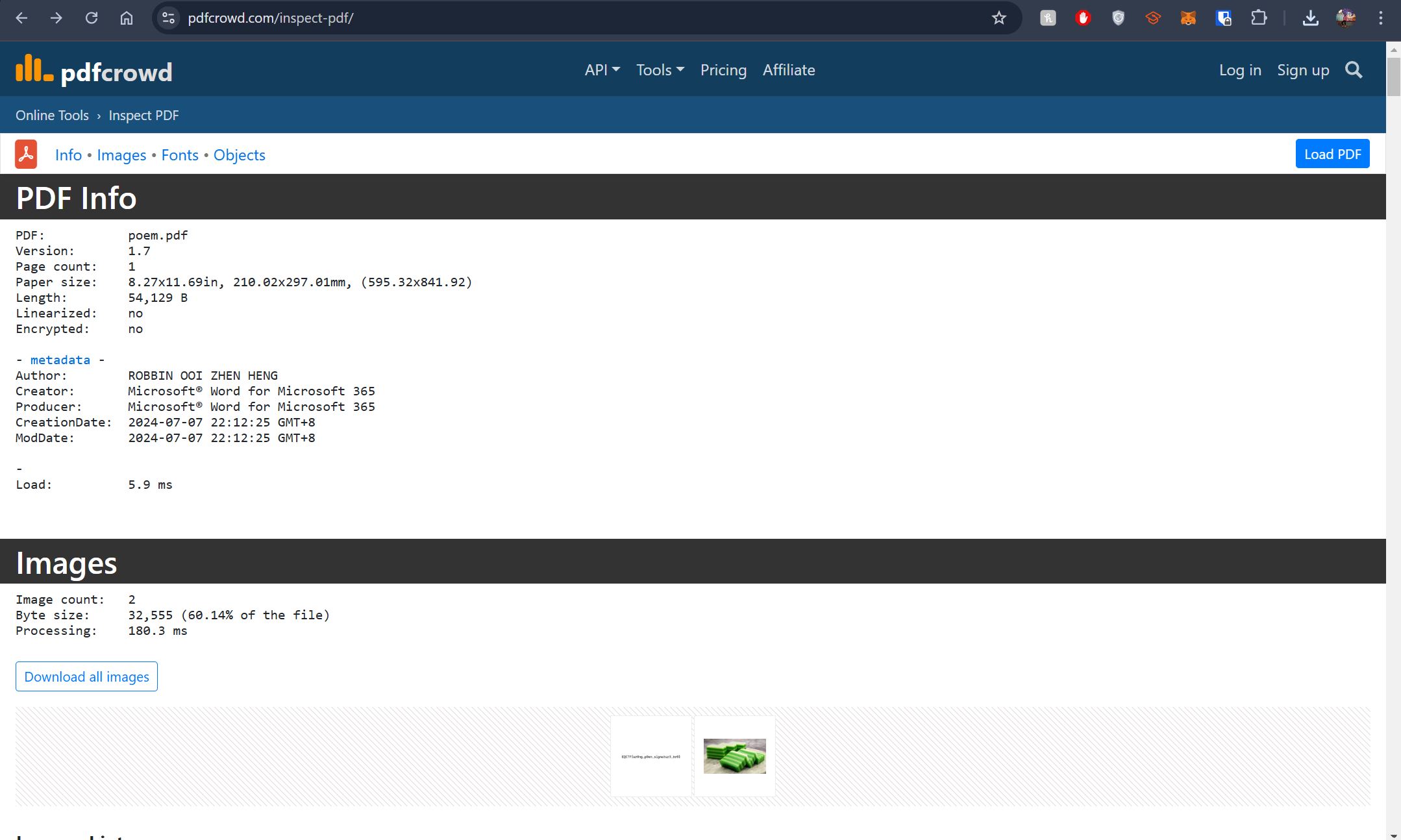Image resolution: width=1401 pixels, height=840 pixels.
Task: Bookmark page with star icon
Action: [998, 18]
